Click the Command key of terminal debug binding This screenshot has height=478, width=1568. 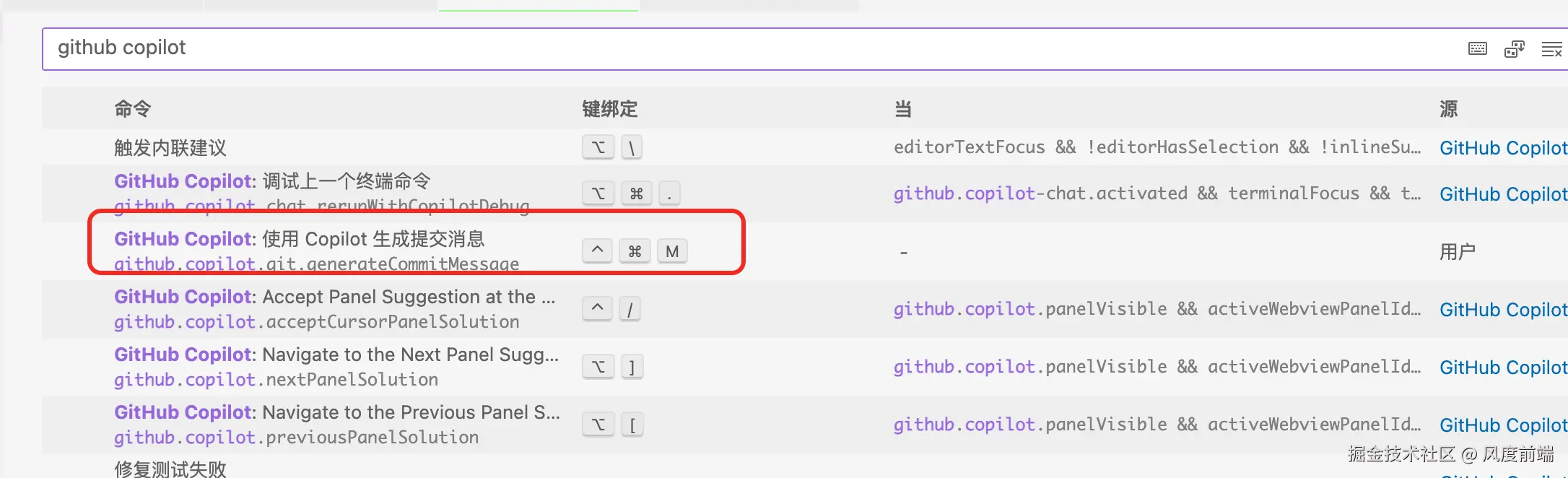(637, 194)
